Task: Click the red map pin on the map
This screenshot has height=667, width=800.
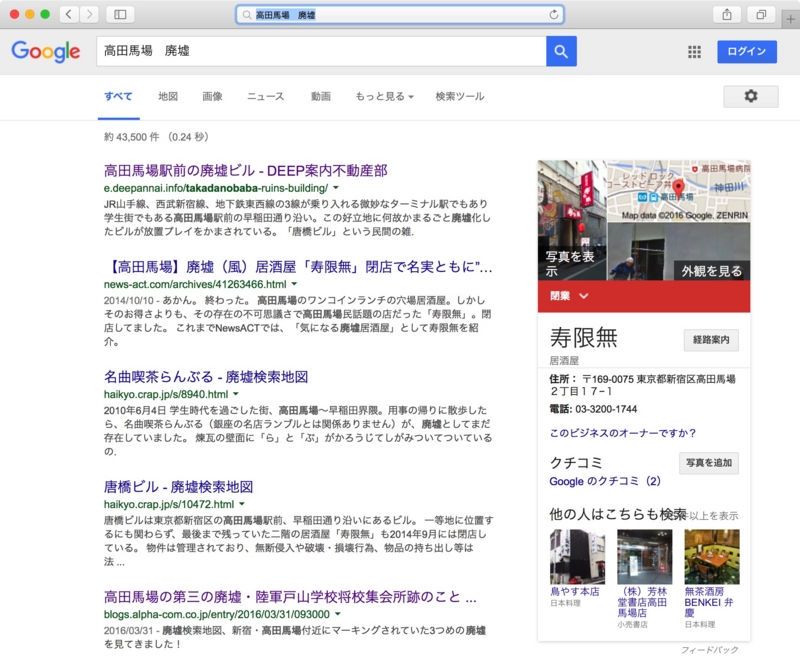Action: pyautogui.click(x=678, y=187)
